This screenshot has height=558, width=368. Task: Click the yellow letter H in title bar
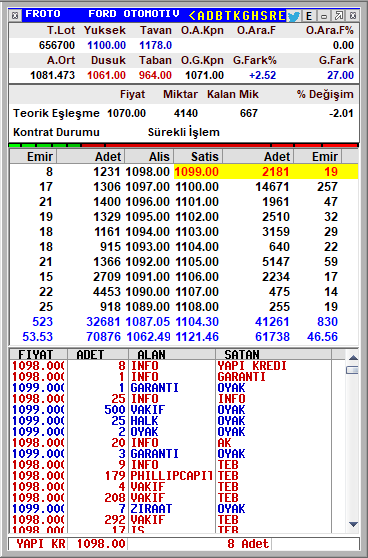click(x=254, y=16)
